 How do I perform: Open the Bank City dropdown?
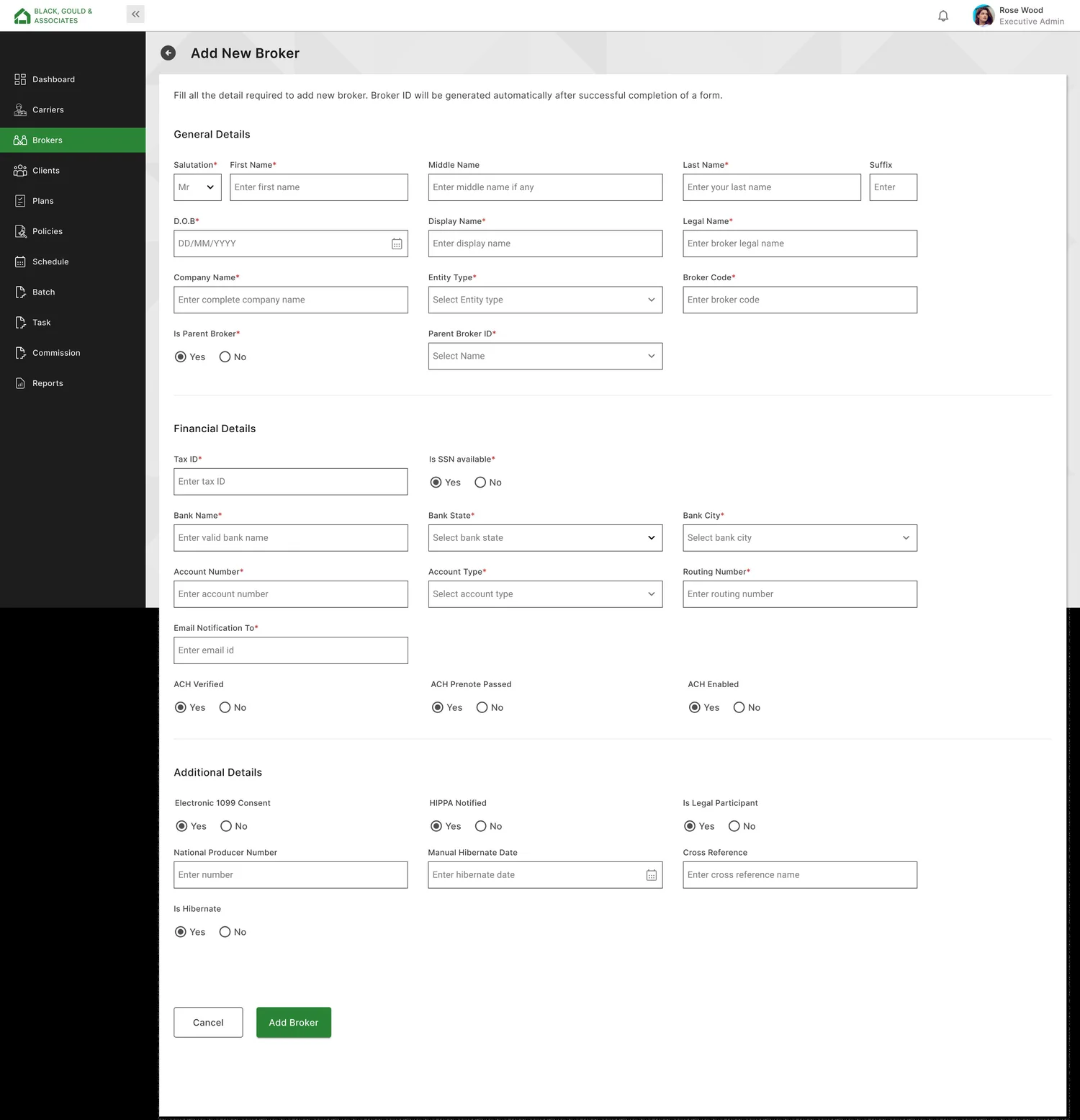[x=800, y=538]
